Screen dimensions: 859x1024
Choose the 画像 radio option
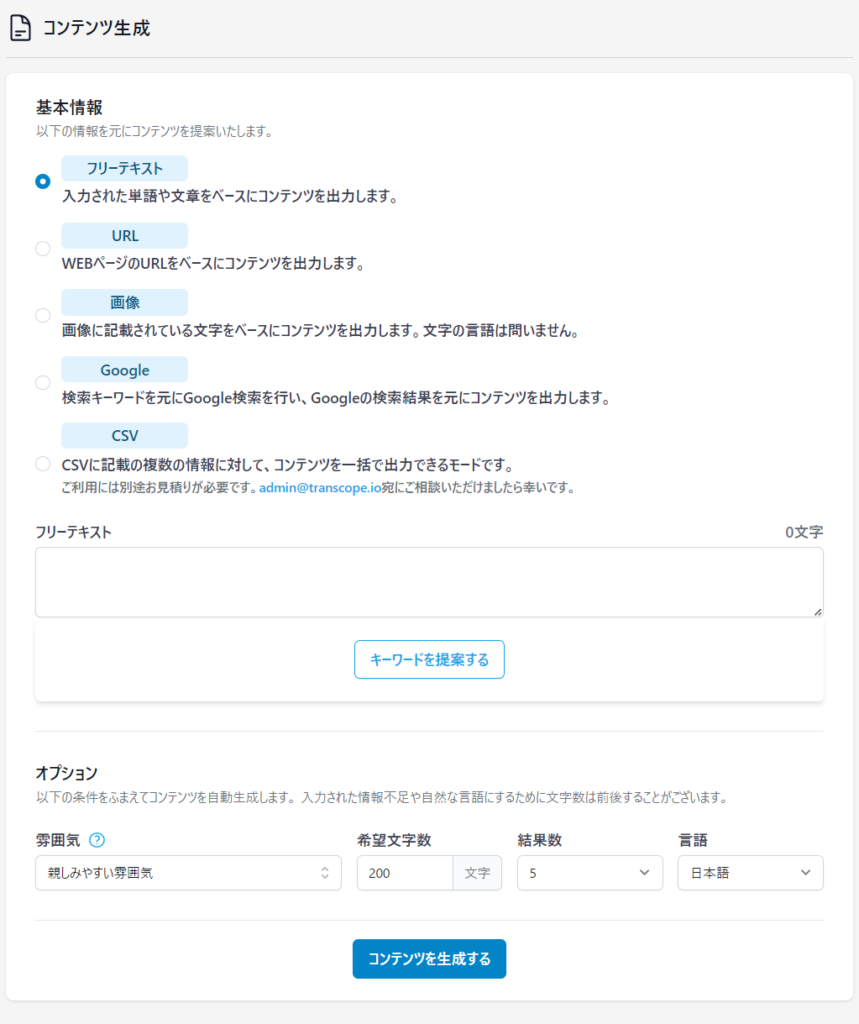[x=42, y=315]
